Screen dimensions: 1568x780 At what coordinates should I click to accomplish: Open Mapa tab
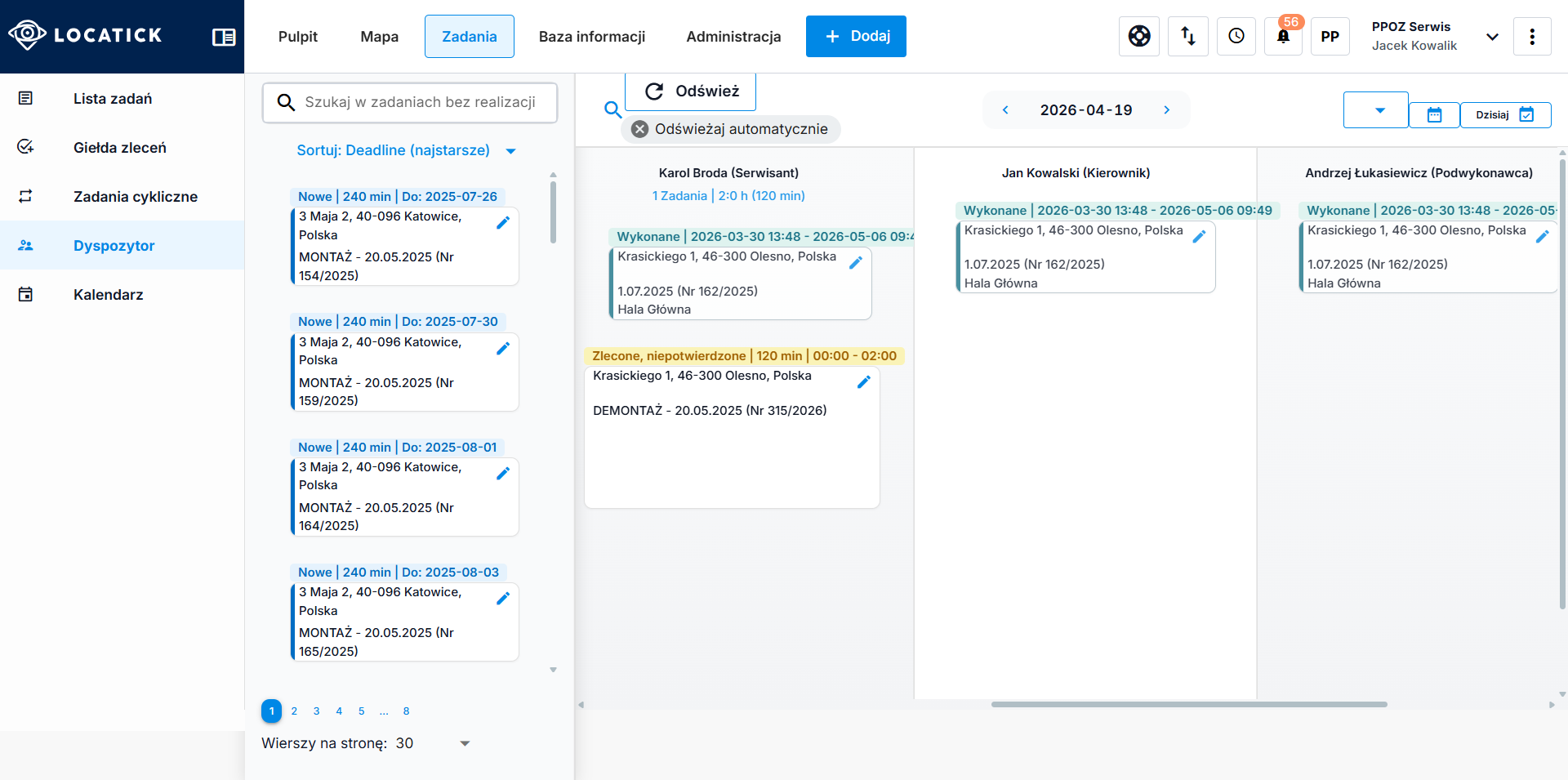380,37
